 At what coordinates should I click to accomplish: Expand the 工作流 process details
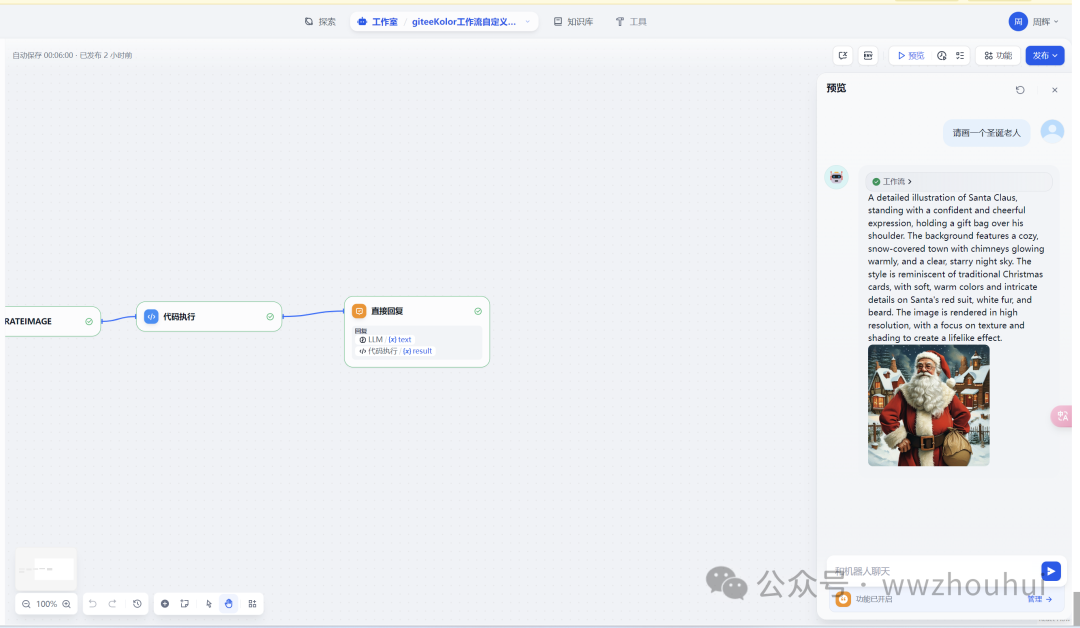[x=892, y=182]
